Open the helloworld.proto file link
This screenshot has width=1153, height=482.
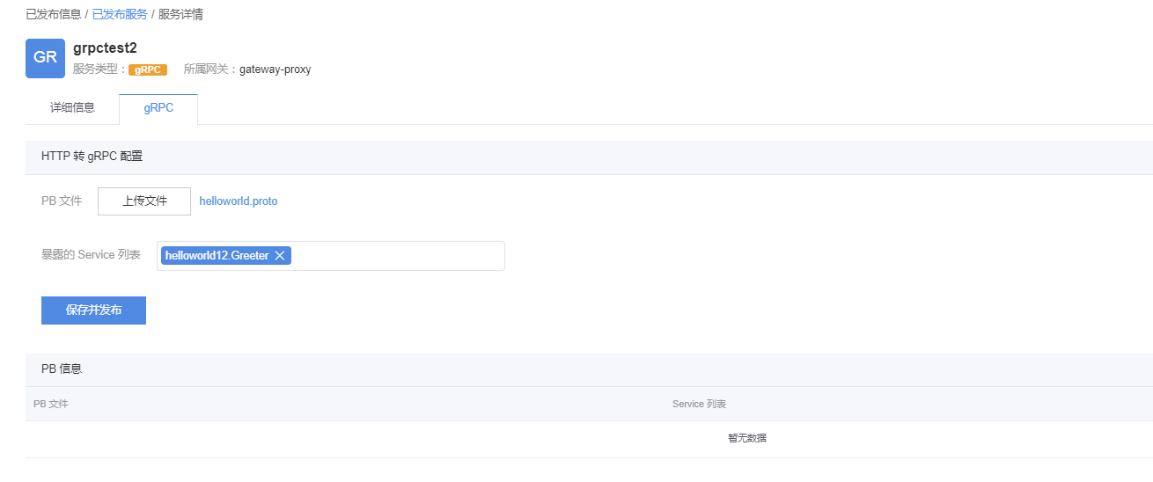click(238, 201)
